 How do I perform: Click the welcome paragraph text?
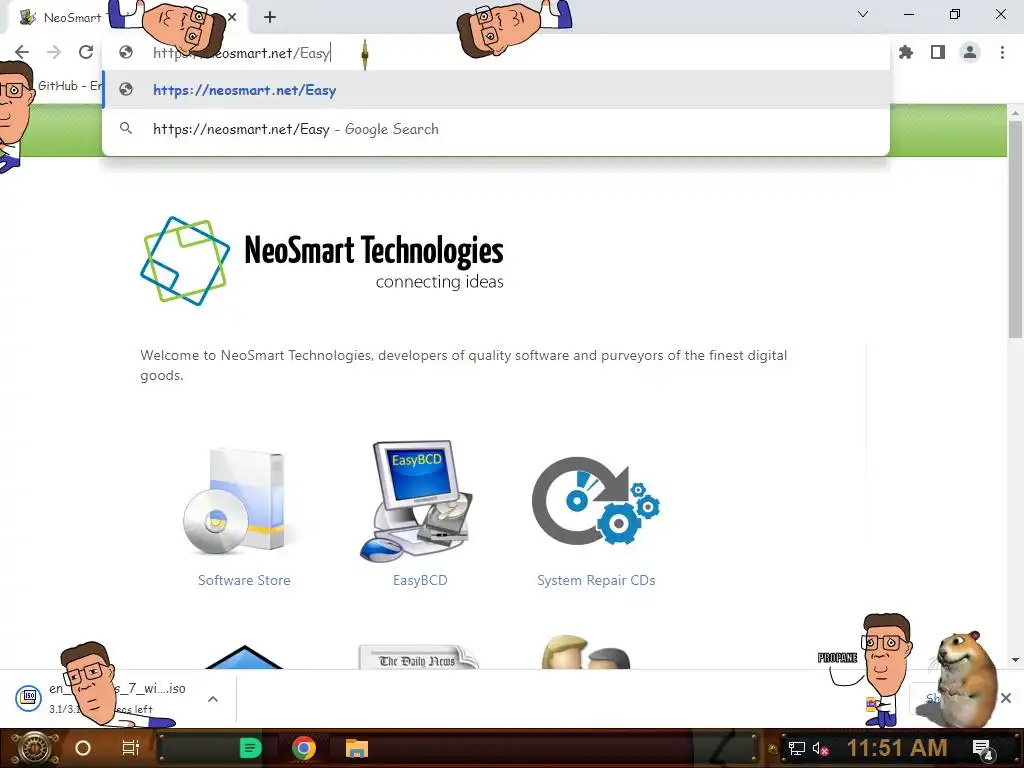click(464, 365)
